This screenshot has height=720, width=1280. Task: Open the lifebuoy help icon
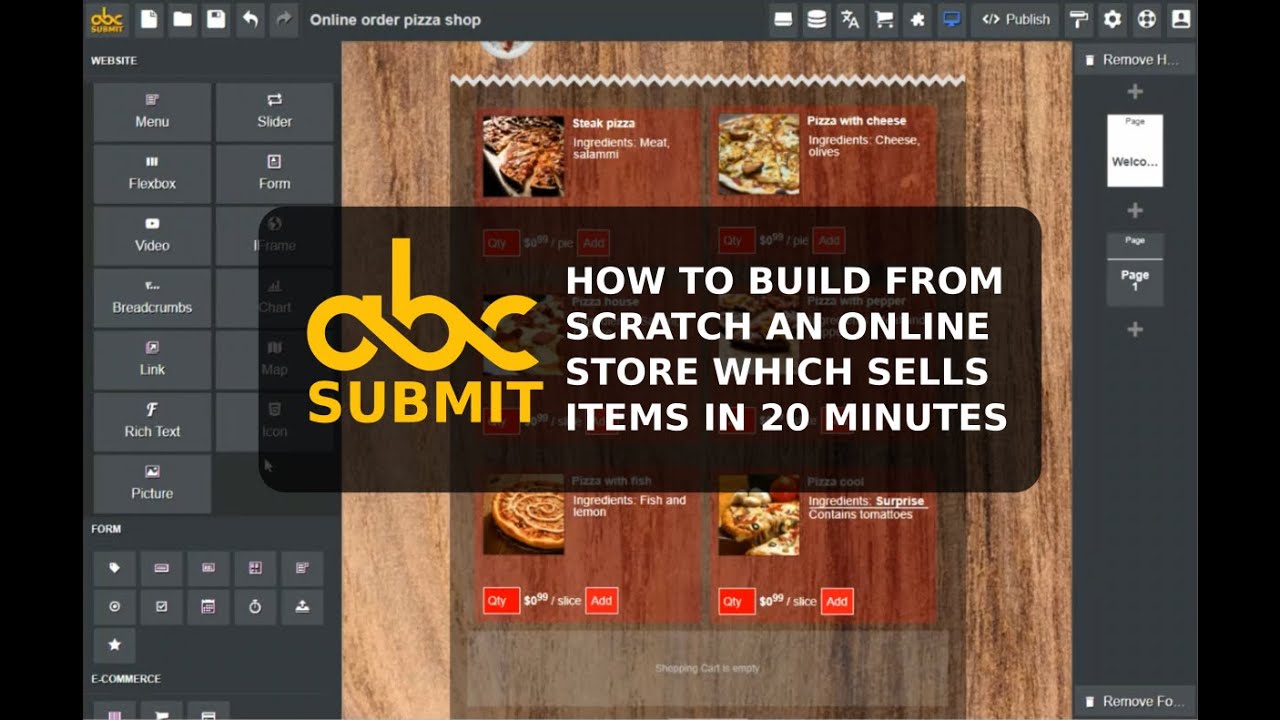click(x=1146, y=20)
